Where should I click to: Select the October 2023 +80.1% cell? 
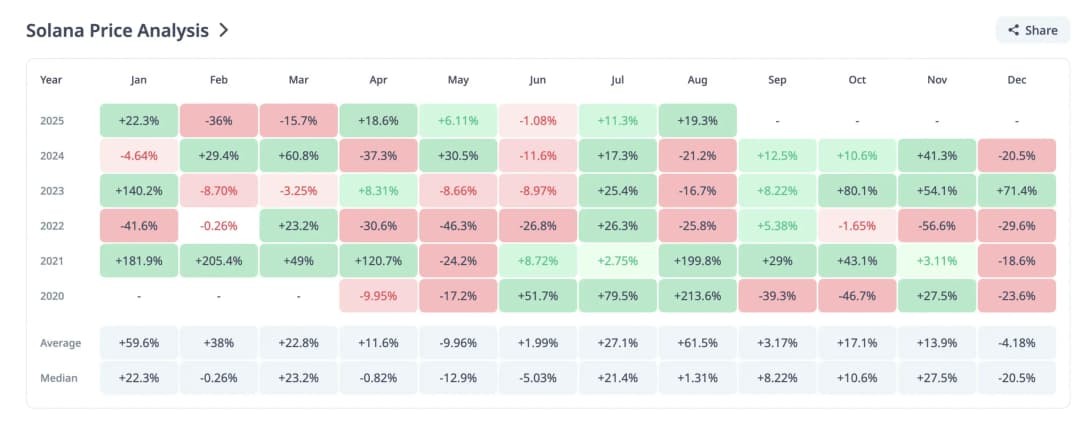pyautogui.click(x=857, y=190)
